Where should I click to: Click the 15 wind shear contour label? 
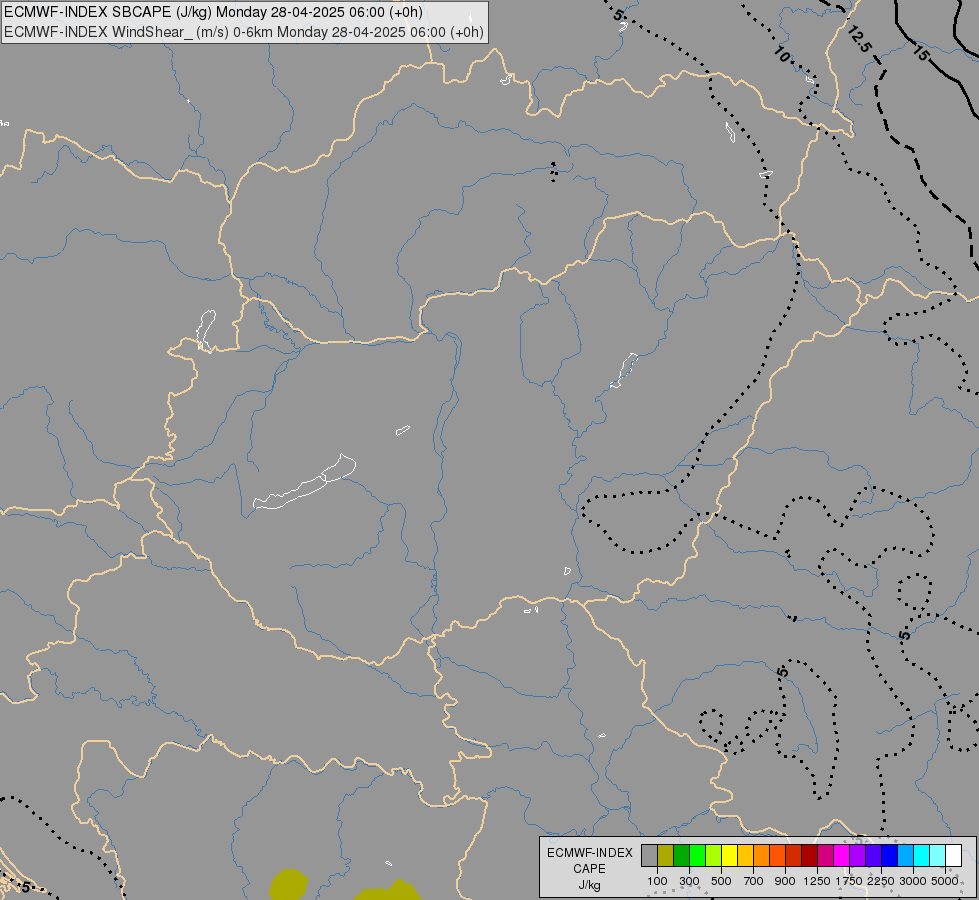(920, 53)
